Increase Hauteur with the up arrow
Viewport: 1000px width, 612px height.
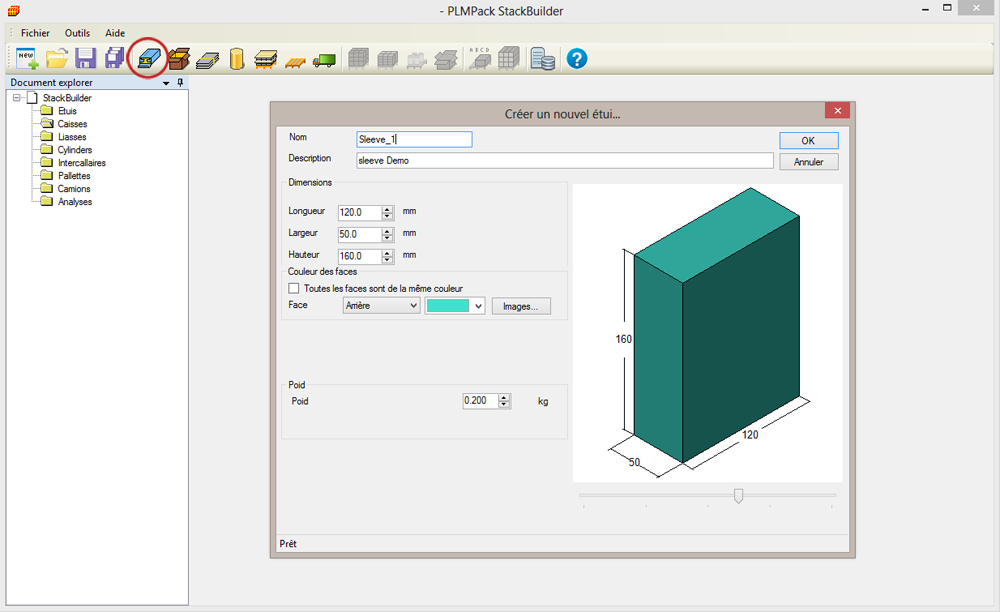pos(387,252)
